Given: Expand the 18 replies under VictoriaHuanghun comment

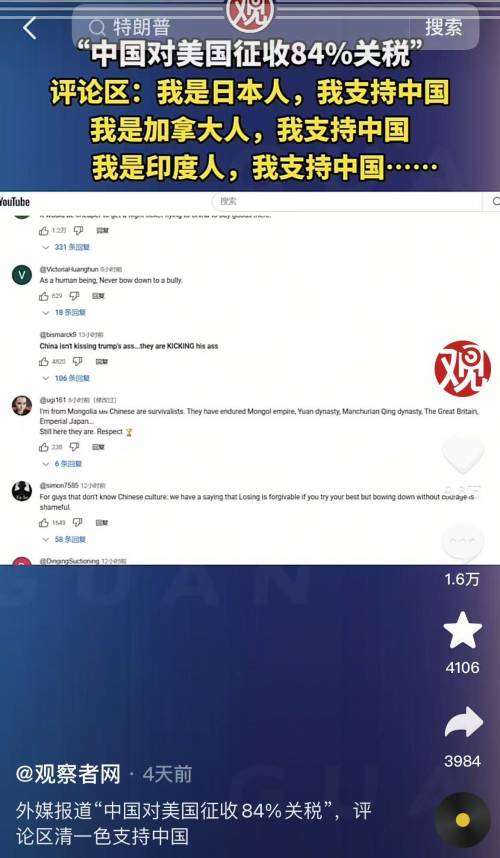Looking at the screenshot, I should pyautogui.click(x=65, y=312).
